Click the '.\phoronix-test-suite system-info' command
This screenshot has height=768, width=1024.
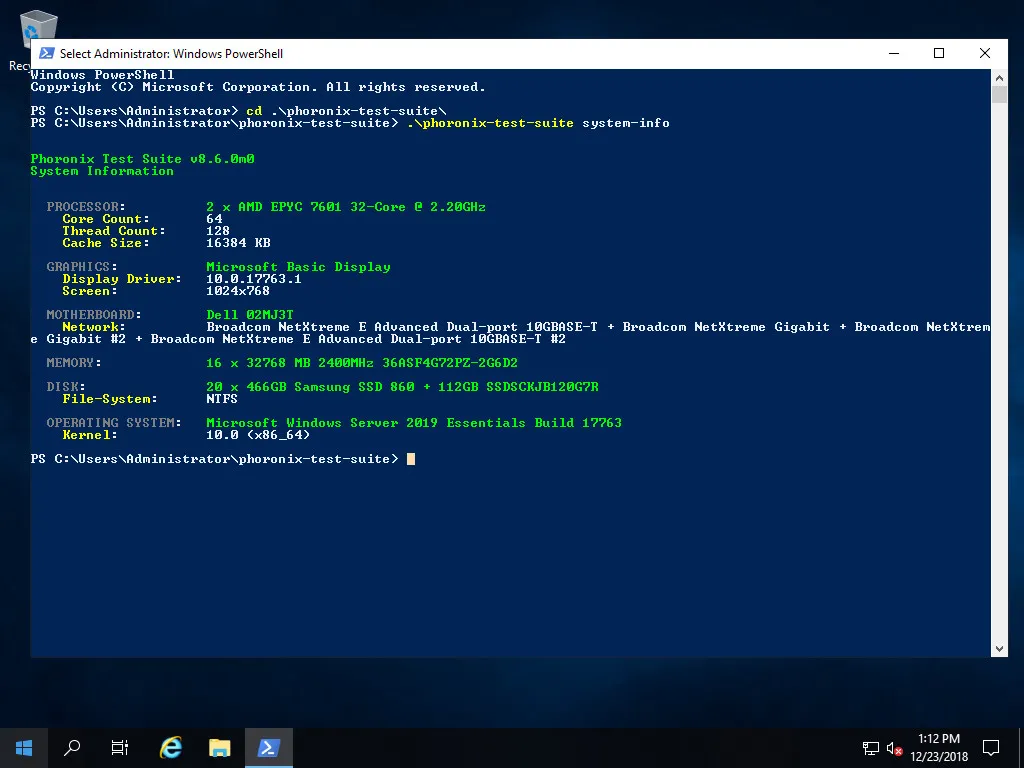(x=538, y=123)
